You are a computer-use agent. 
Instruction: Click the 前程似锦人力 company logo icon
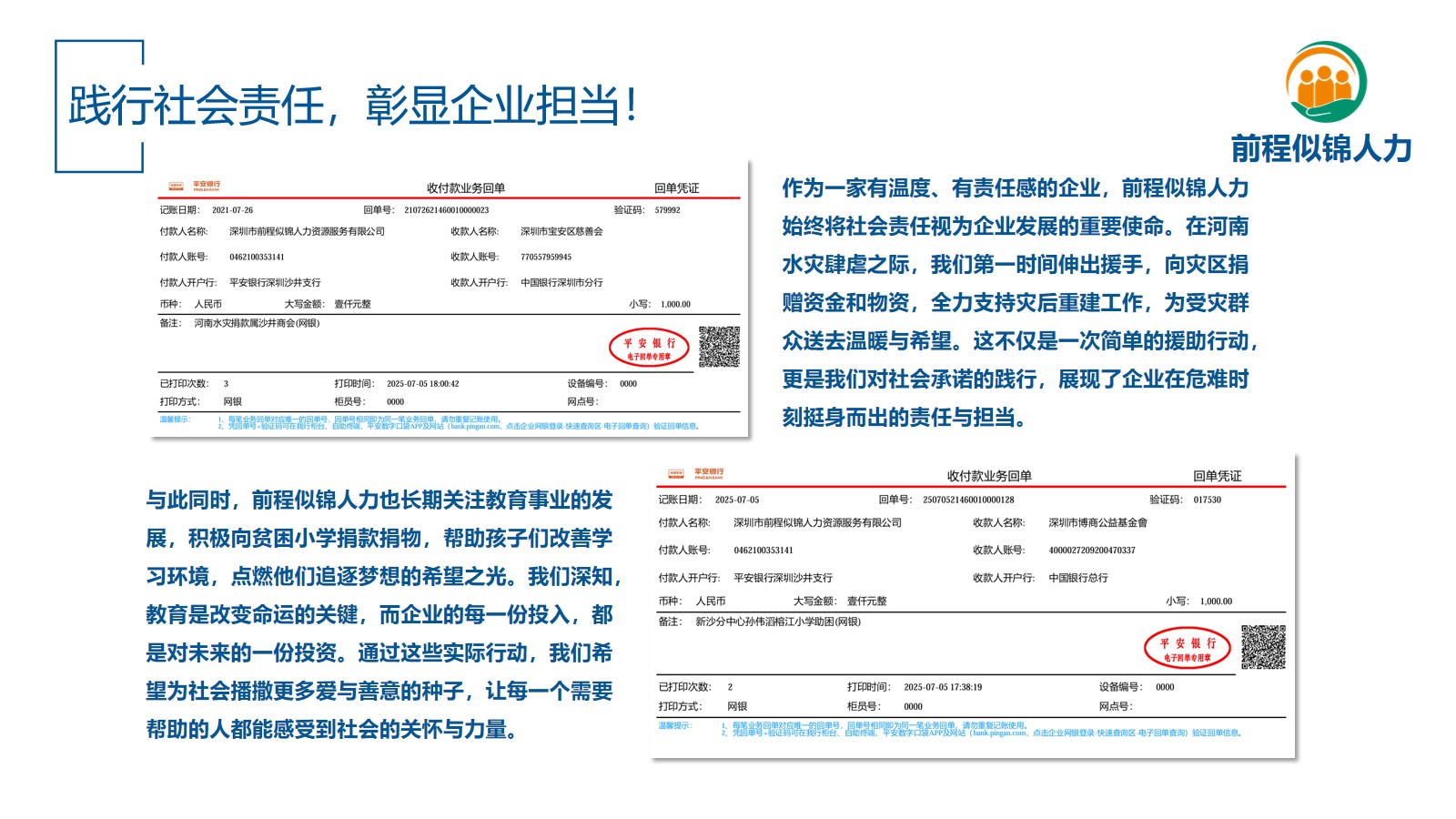point(1325,82)
